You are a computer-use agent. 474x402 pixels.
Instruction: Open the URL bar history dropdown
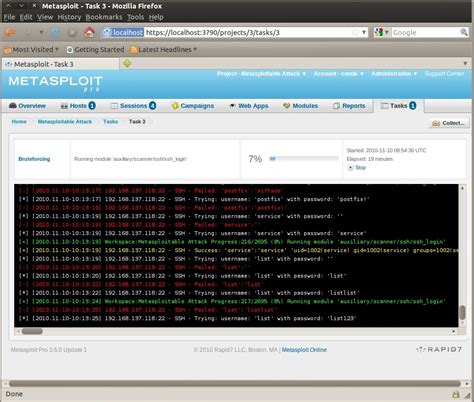tap(364, 32)
